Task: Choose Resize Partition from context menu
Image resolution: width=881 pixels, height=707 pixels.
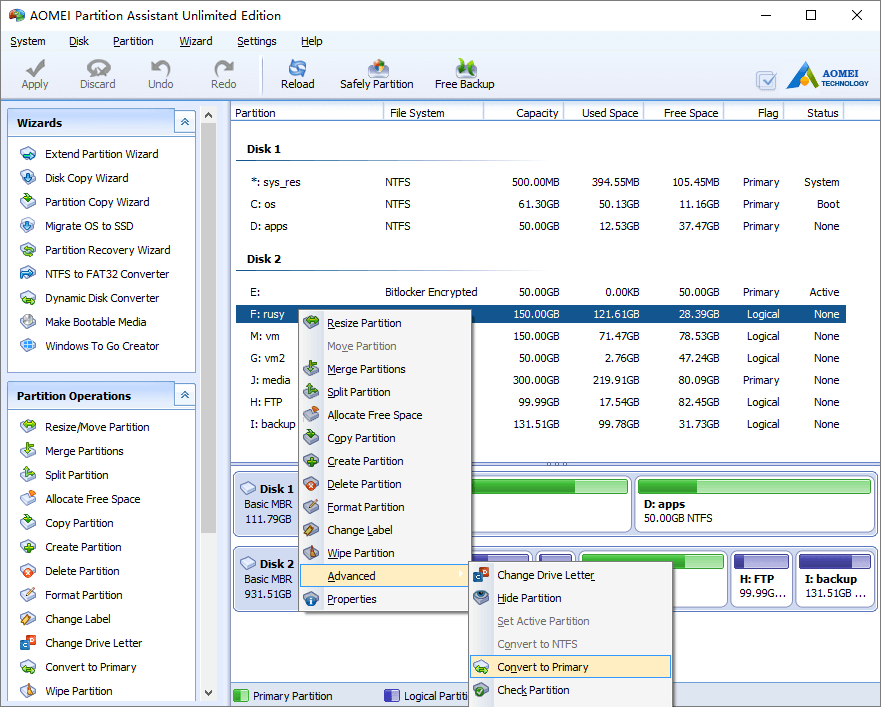Action: pyautogui.click(x=364, y=323)
